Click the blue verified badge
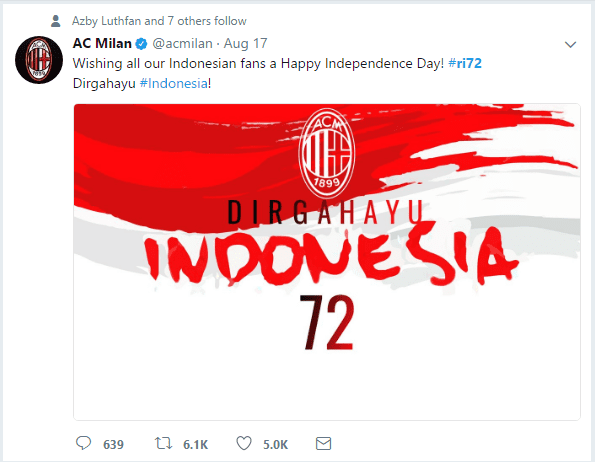 (x=142, y=44)
